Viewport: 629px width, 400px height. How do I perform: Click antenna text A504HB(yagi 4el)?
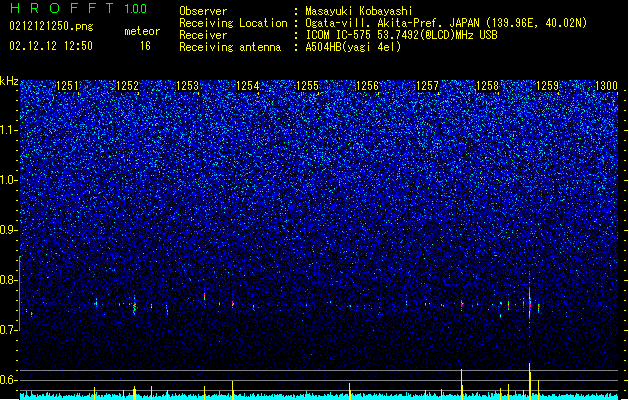(x=353, y=47)
